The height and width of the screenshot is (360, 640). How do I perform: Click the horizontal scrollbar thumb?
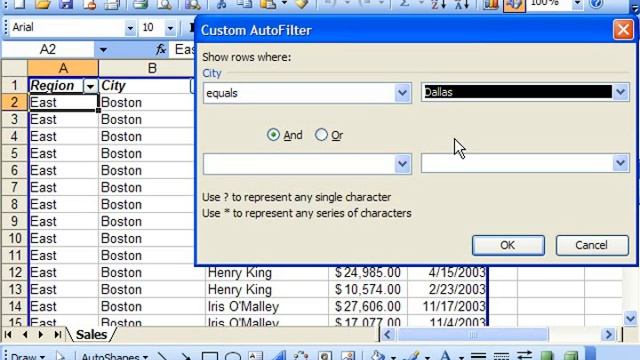tap(473, 335)
